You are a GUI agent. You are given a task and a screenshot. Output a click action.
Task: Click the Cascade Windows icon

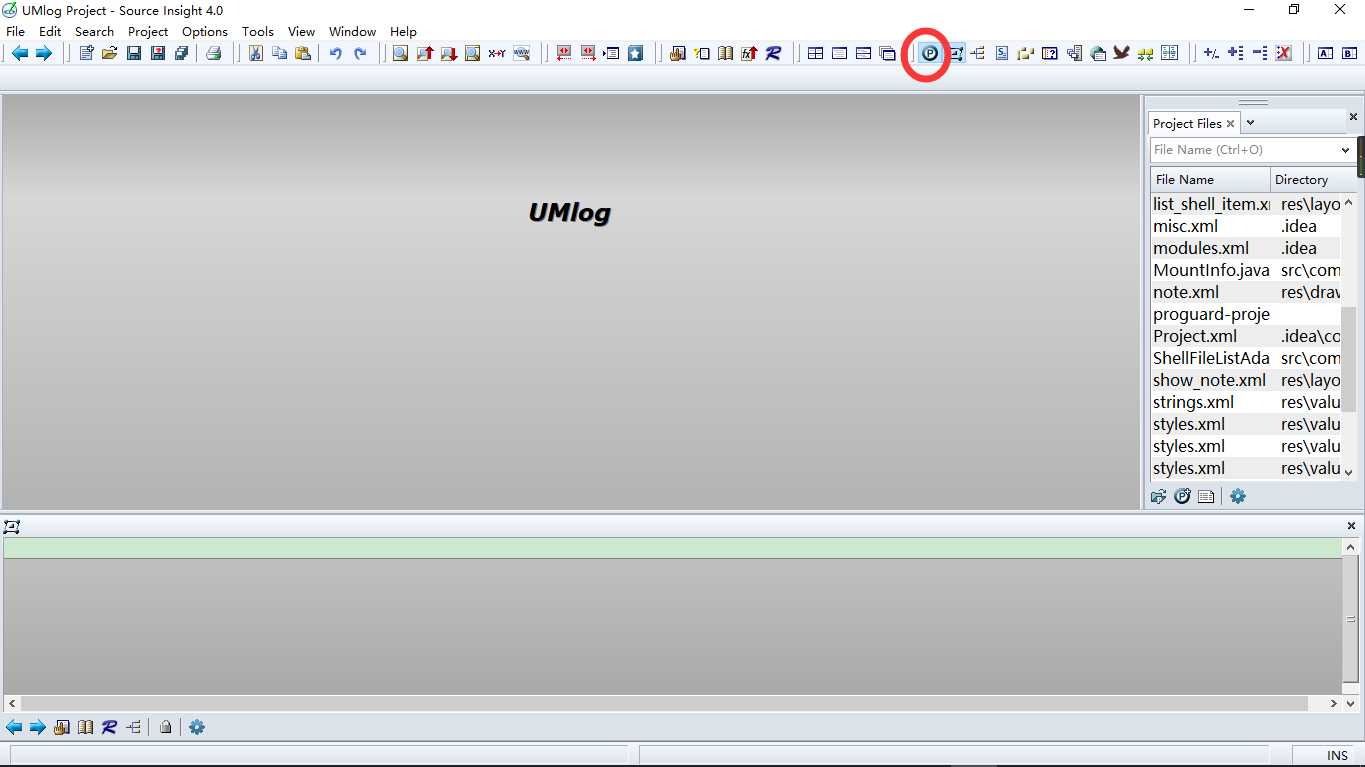[x=888, y=53]
